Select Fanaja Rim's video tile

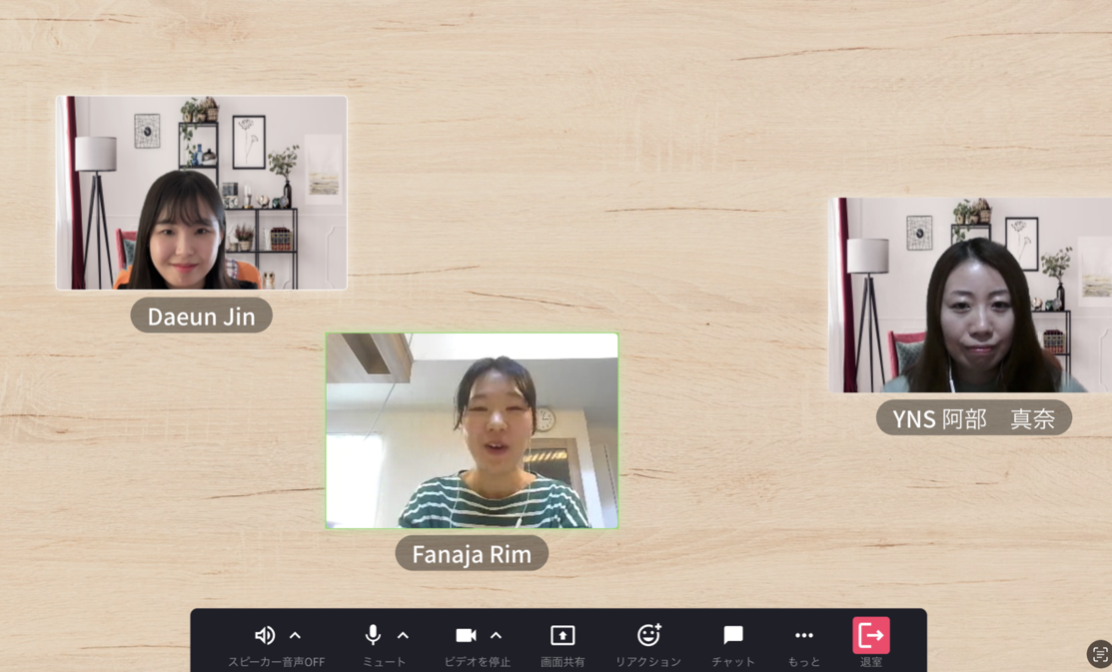(x=472, y=430)
